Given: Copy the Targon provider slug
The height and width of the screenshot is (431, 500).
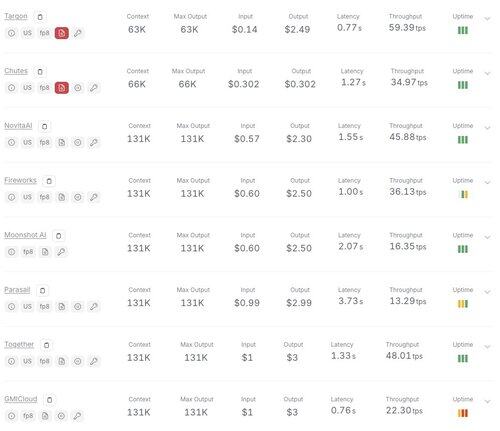Looking at the screenshot, I should point(40,17).
